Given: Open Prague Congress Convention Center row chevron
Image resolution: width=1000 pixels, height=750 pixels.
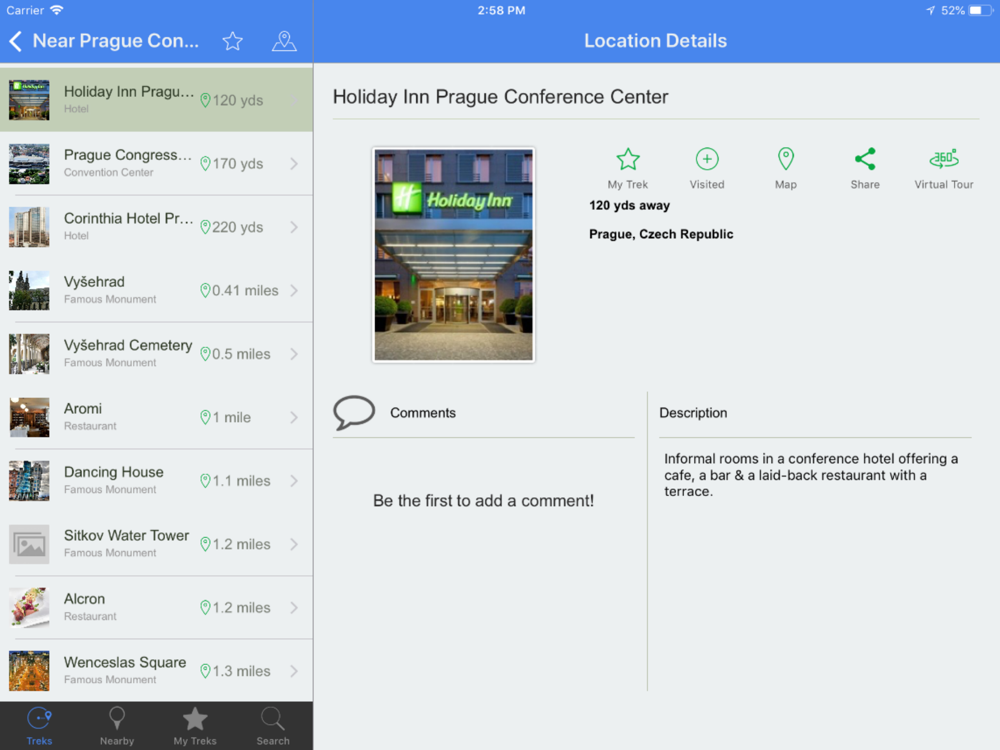Looking at the screenshot, I should [x=294, y=164].
